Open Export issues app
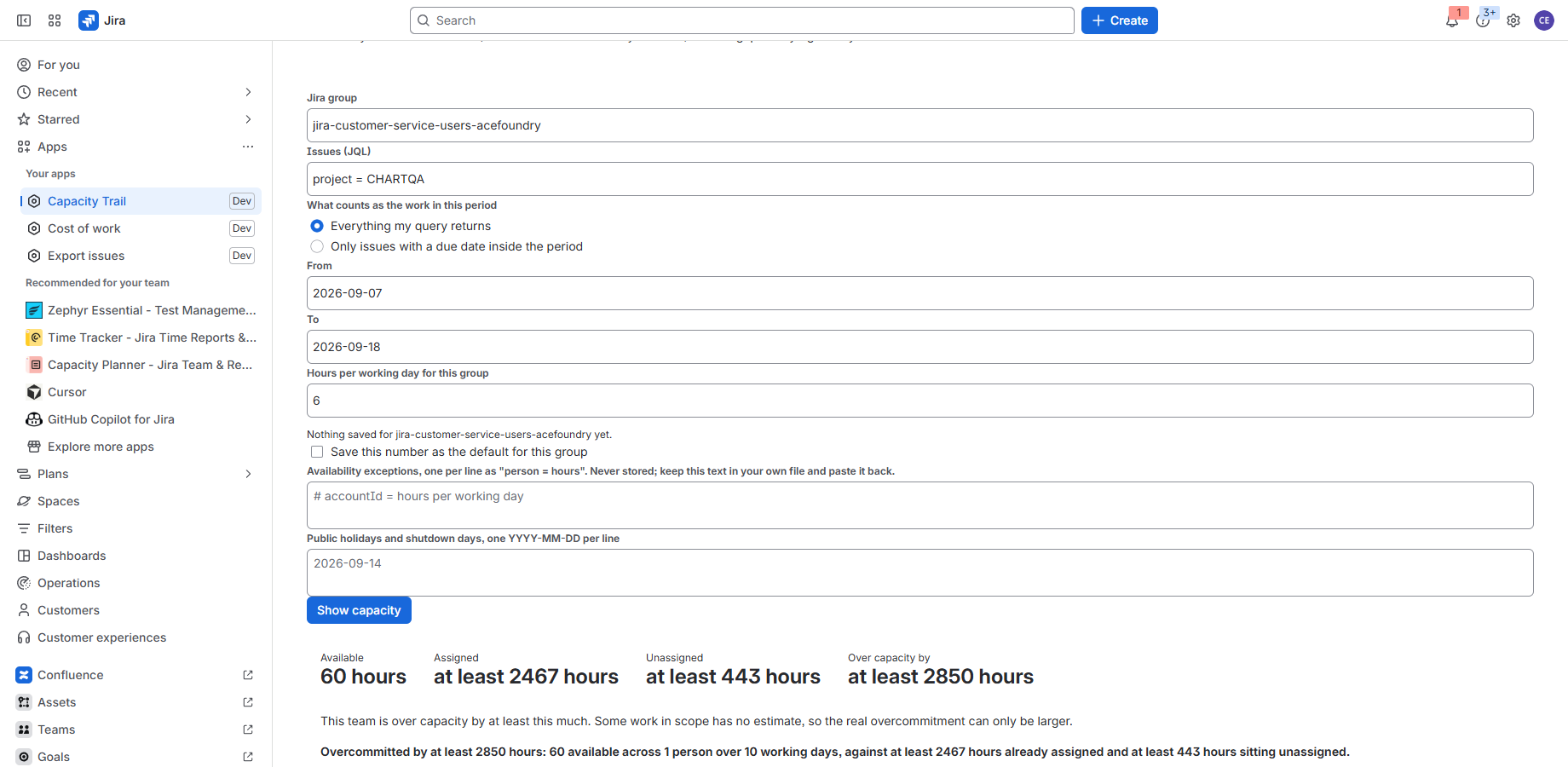1568x767 pixels. click(141, 256)
